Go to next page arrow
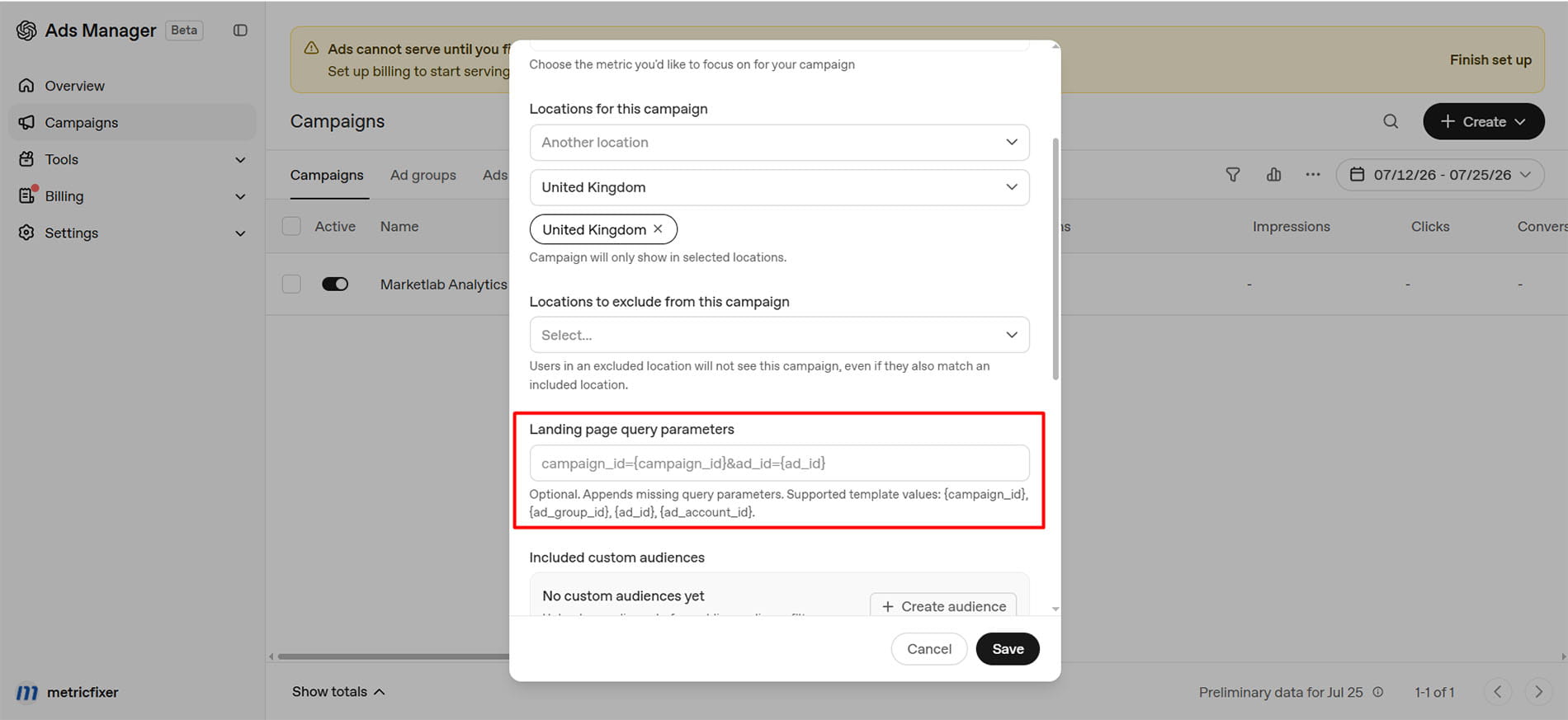The image size is (1568, 720). click(x=1538, y=692)
